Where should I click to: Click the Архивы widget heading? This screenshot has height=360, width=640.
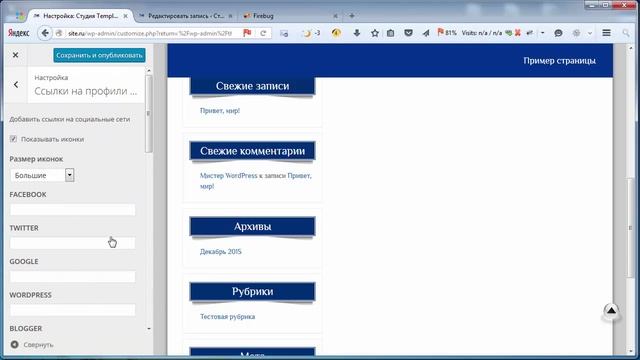(252, 227)
